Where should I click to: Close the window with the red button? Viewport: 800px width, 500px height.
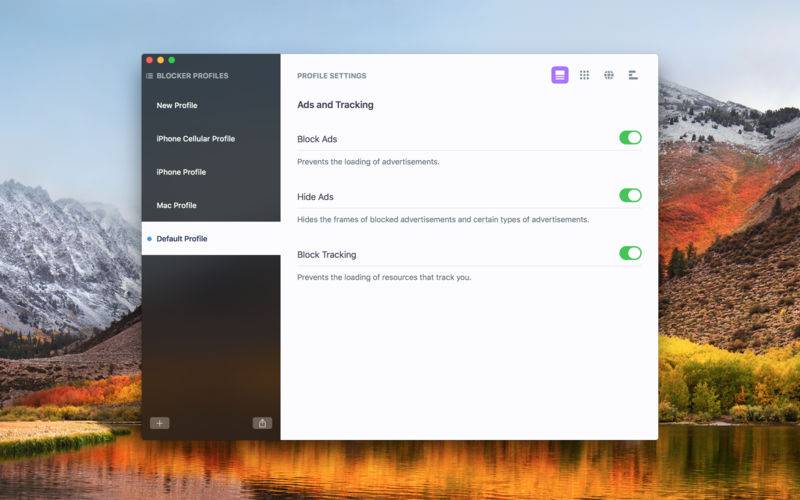point(149,60)
